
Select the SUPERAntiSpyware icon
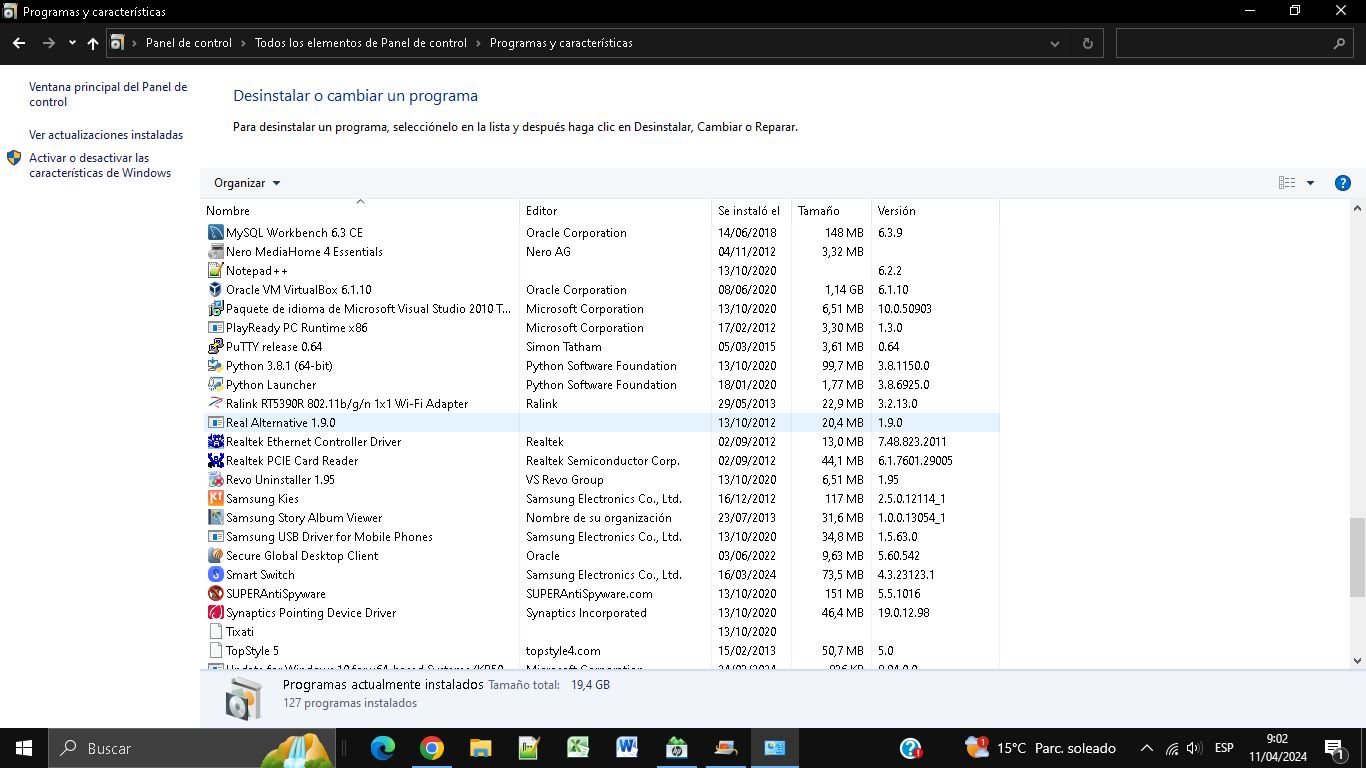(x=215, y=594)
